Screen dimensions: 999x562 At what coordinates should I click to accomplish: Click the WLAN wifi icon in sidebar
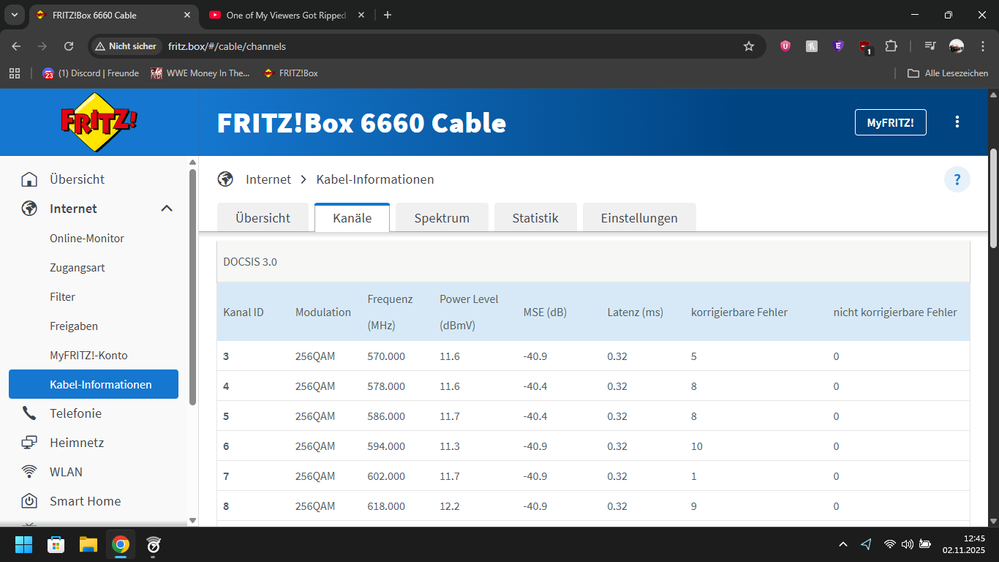pyautogui.click(x=29, y=472)
